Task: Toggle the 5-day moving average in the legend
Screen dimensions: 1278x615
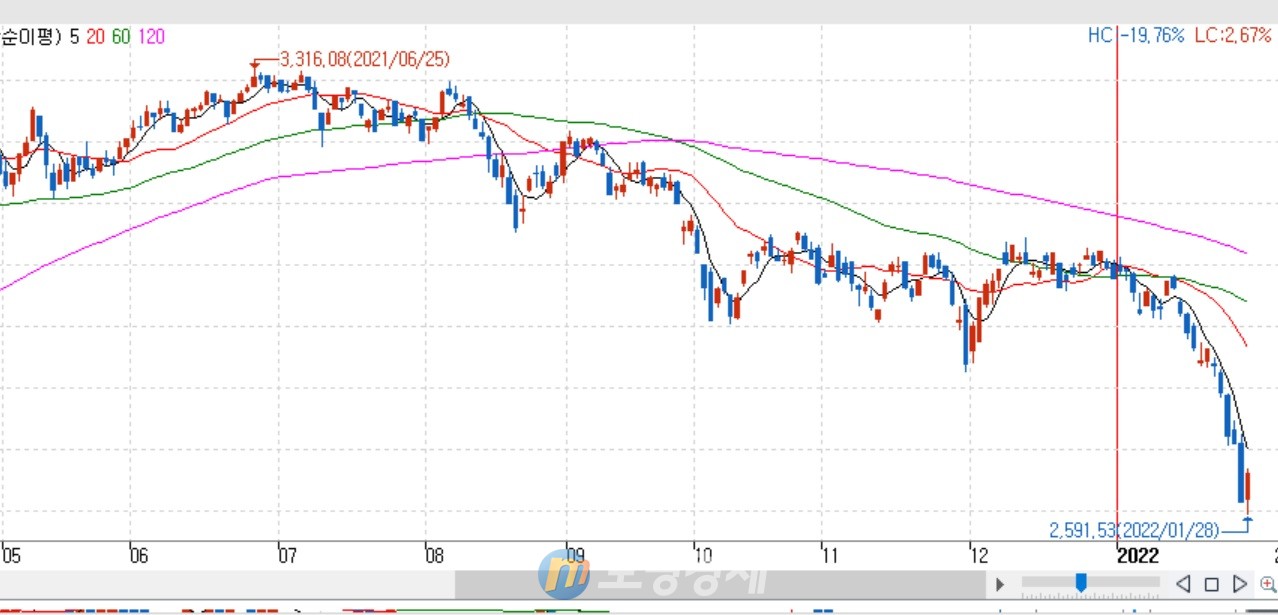Action: coord(76,36)
